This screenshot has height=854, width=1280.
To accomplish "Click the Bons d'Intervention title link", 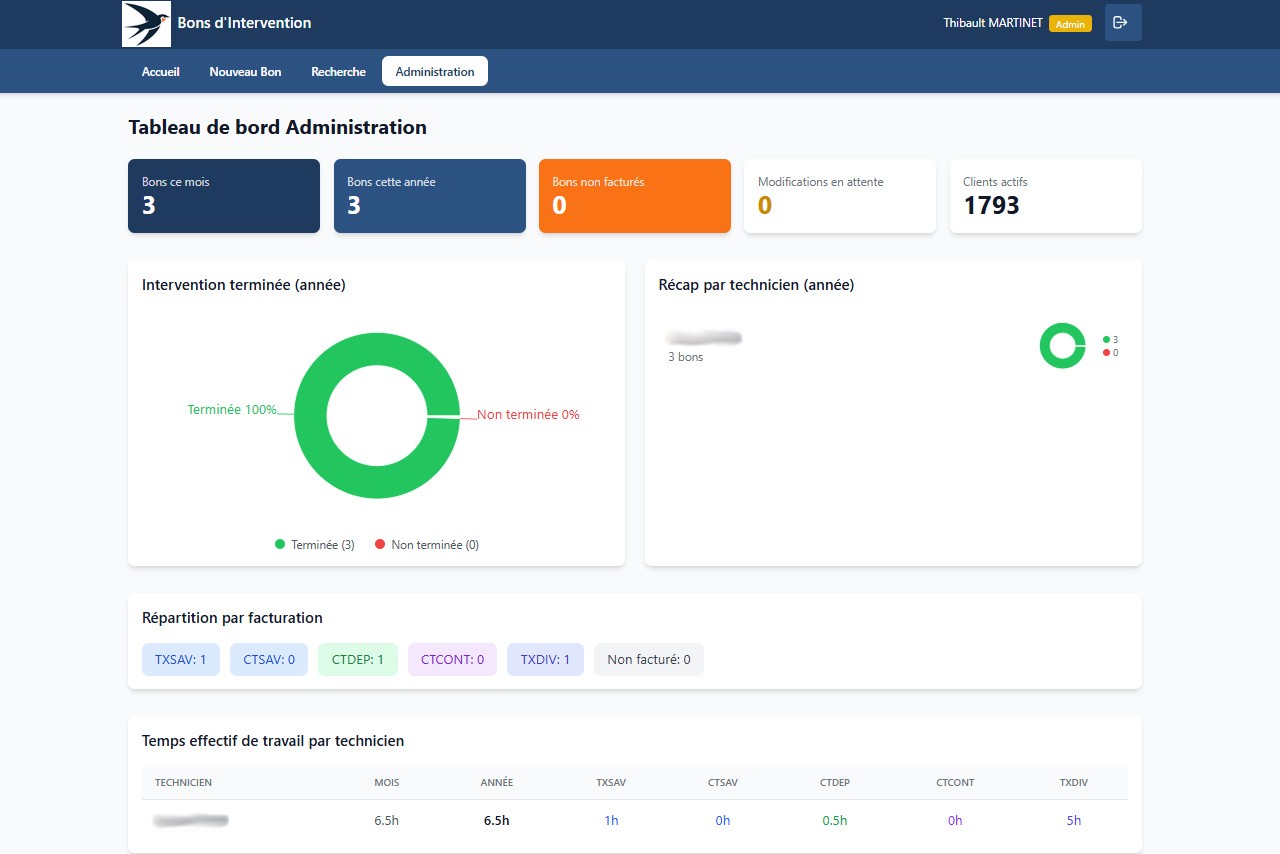I will [x=244, y=23].
